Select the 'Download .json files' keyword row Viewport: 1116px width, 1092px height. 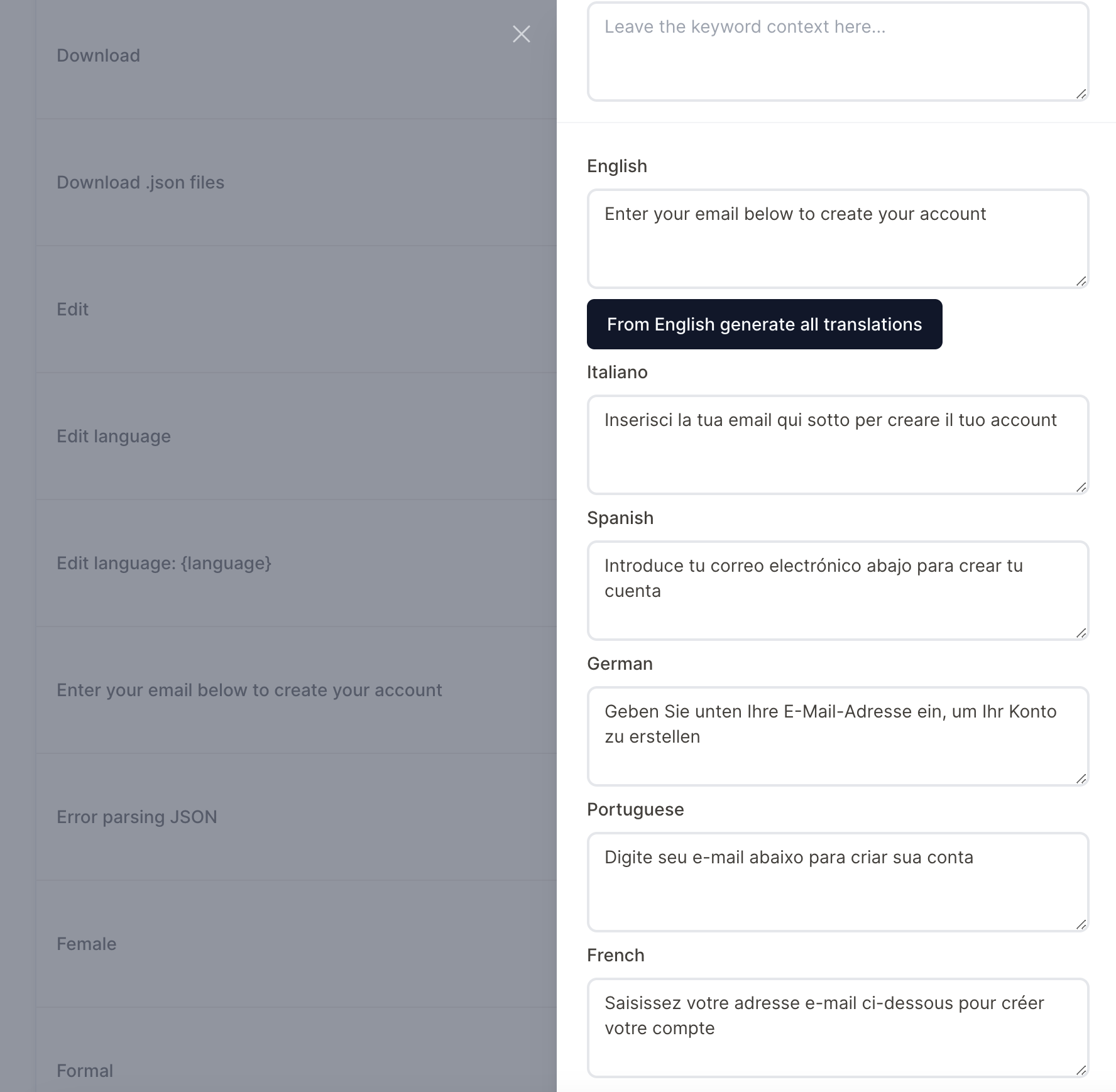click(297, 182)
